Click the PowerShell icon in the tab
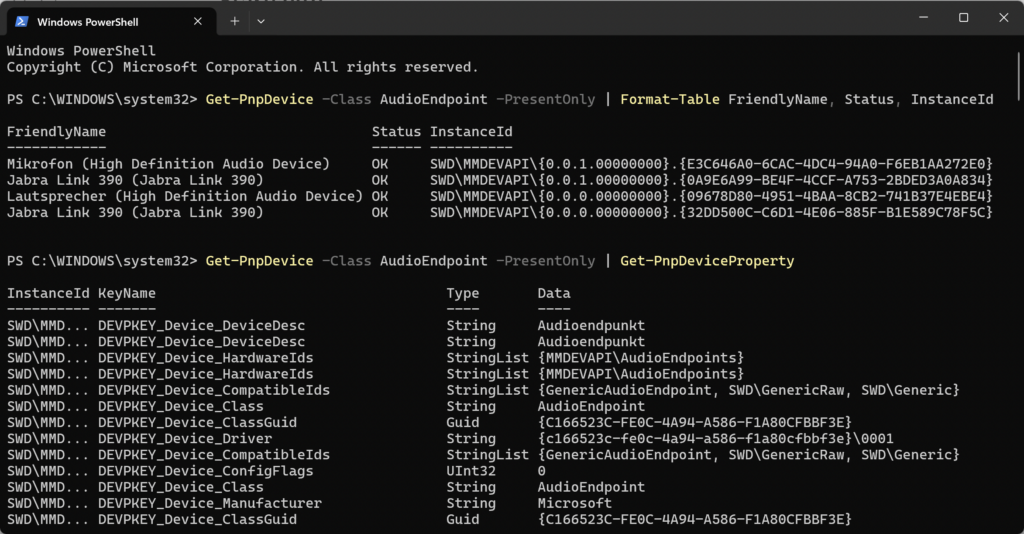The height and width of the screenshot is (534, 1024). click(x=22, y=22)
